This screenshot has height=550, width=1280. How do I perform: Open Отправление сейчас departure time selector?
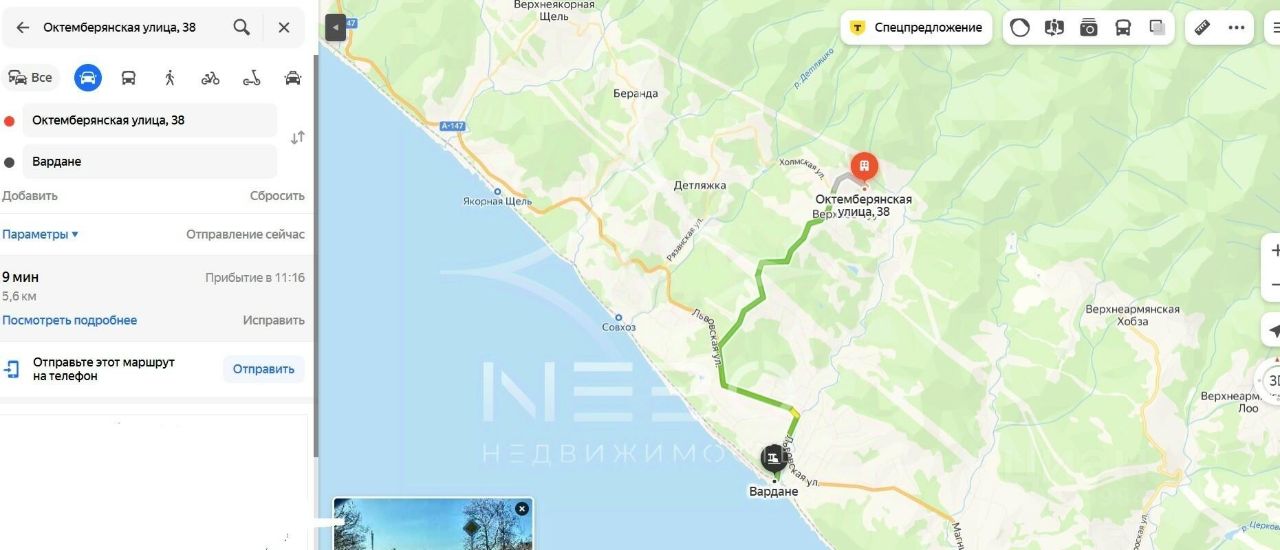245,234
